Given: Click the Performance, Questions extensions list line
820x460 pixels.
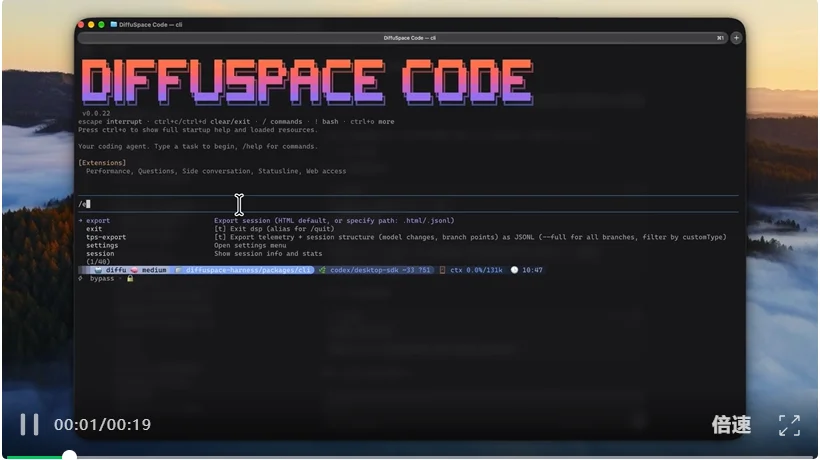Looking at the screenshot, I should [x=216, y=171].
